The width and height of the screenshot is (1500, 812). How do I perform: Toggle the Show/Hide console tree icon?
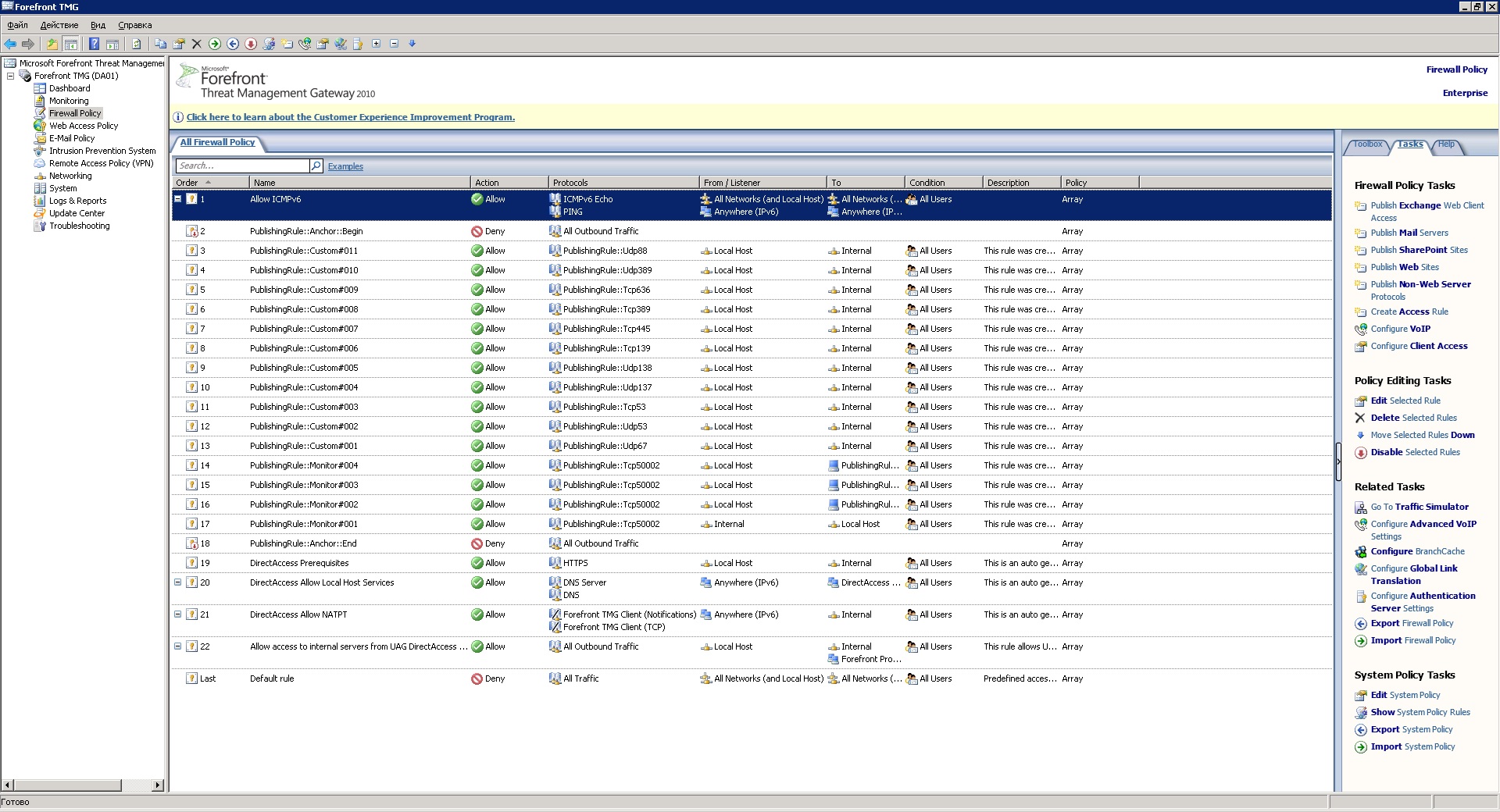pos(70,44)
